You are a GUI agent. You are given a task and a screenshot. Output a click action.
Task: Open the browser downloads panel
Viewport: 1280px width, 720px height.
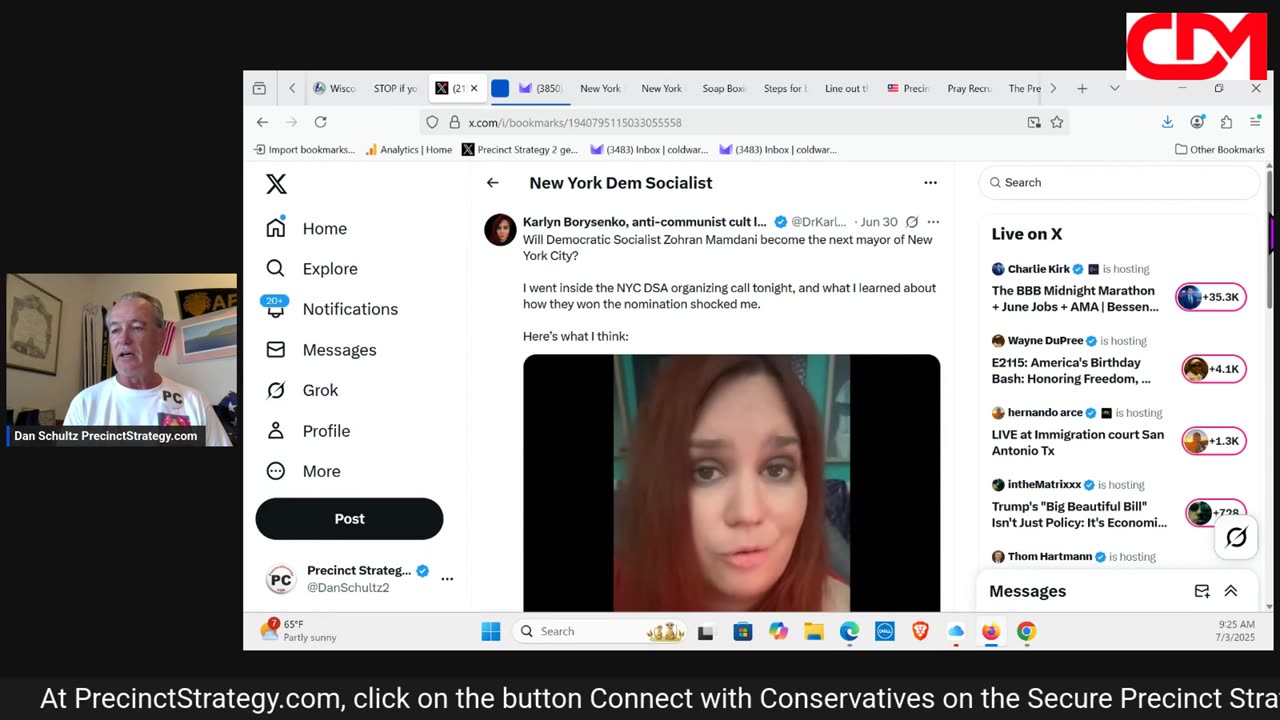coord(1167,122)
